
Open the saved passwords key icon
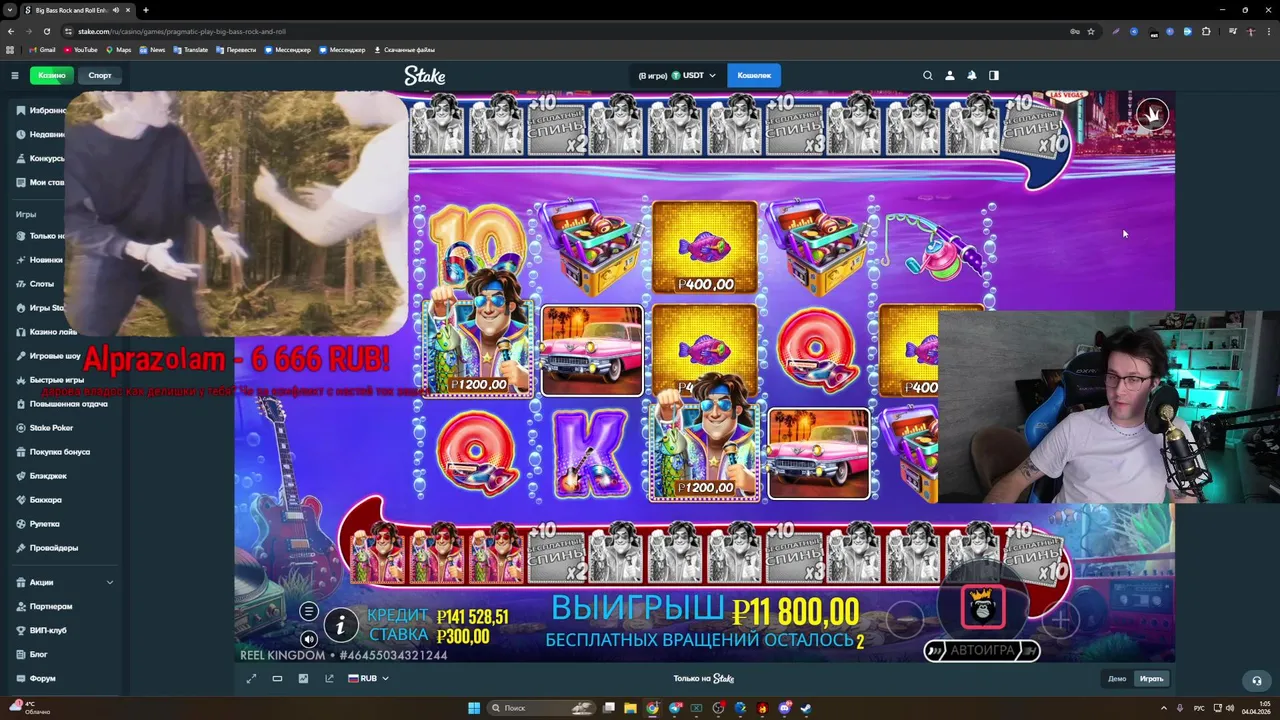tap(1075, 31)
